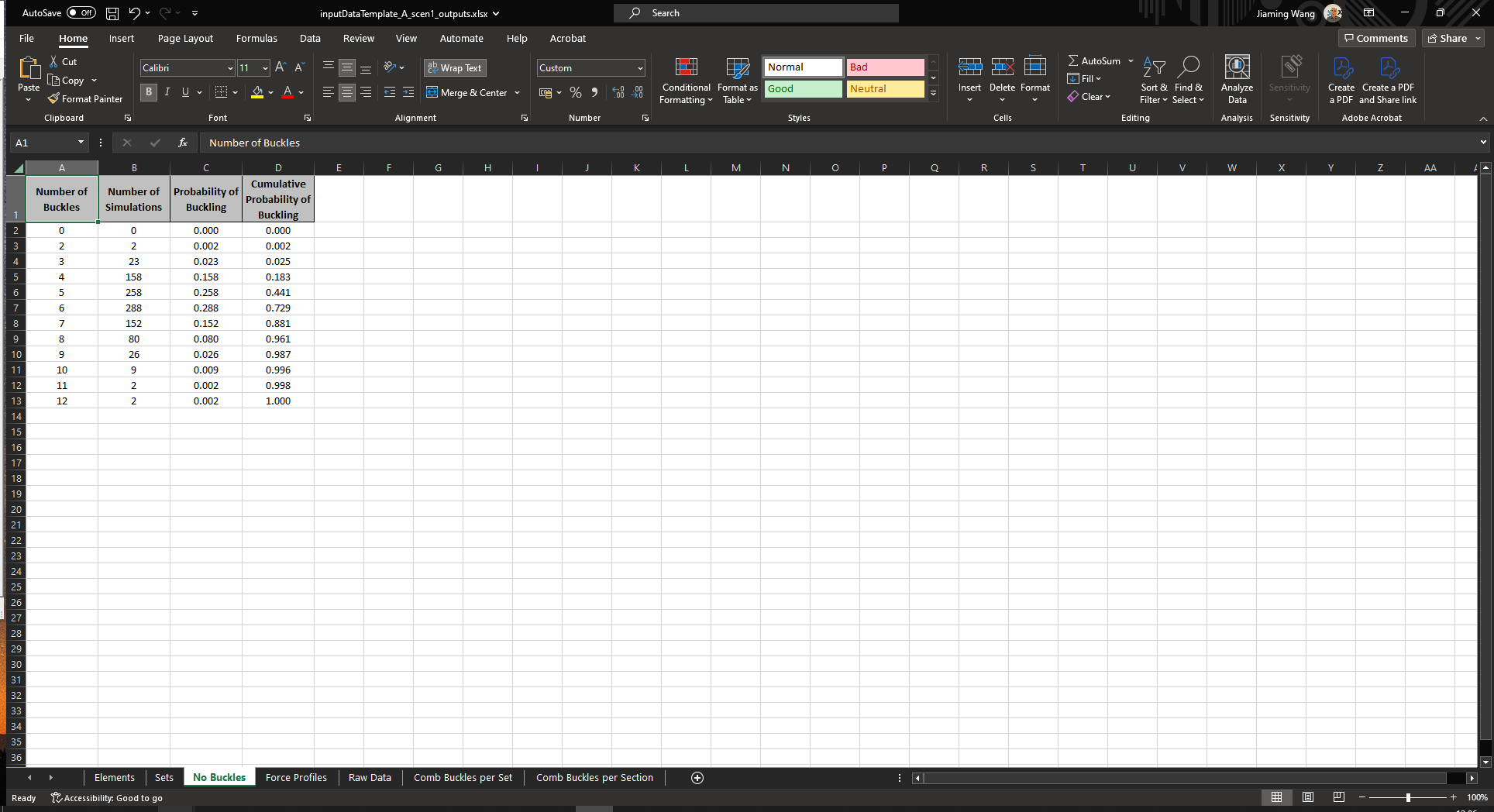Open the Analyze Data tool
The image size is (1494, 812).
pyautogui.click(x=1236, y=81)
